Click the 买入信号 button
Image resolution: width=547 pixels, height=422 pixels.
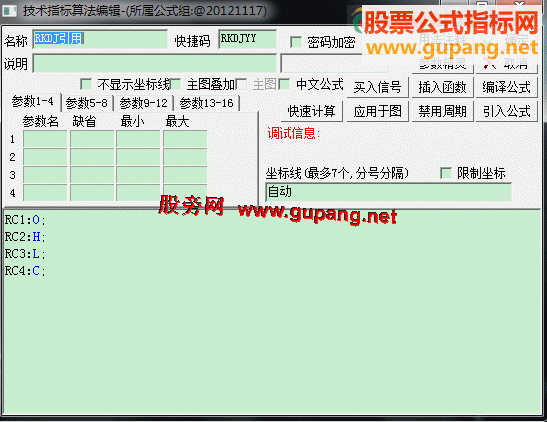pos(377,87)
